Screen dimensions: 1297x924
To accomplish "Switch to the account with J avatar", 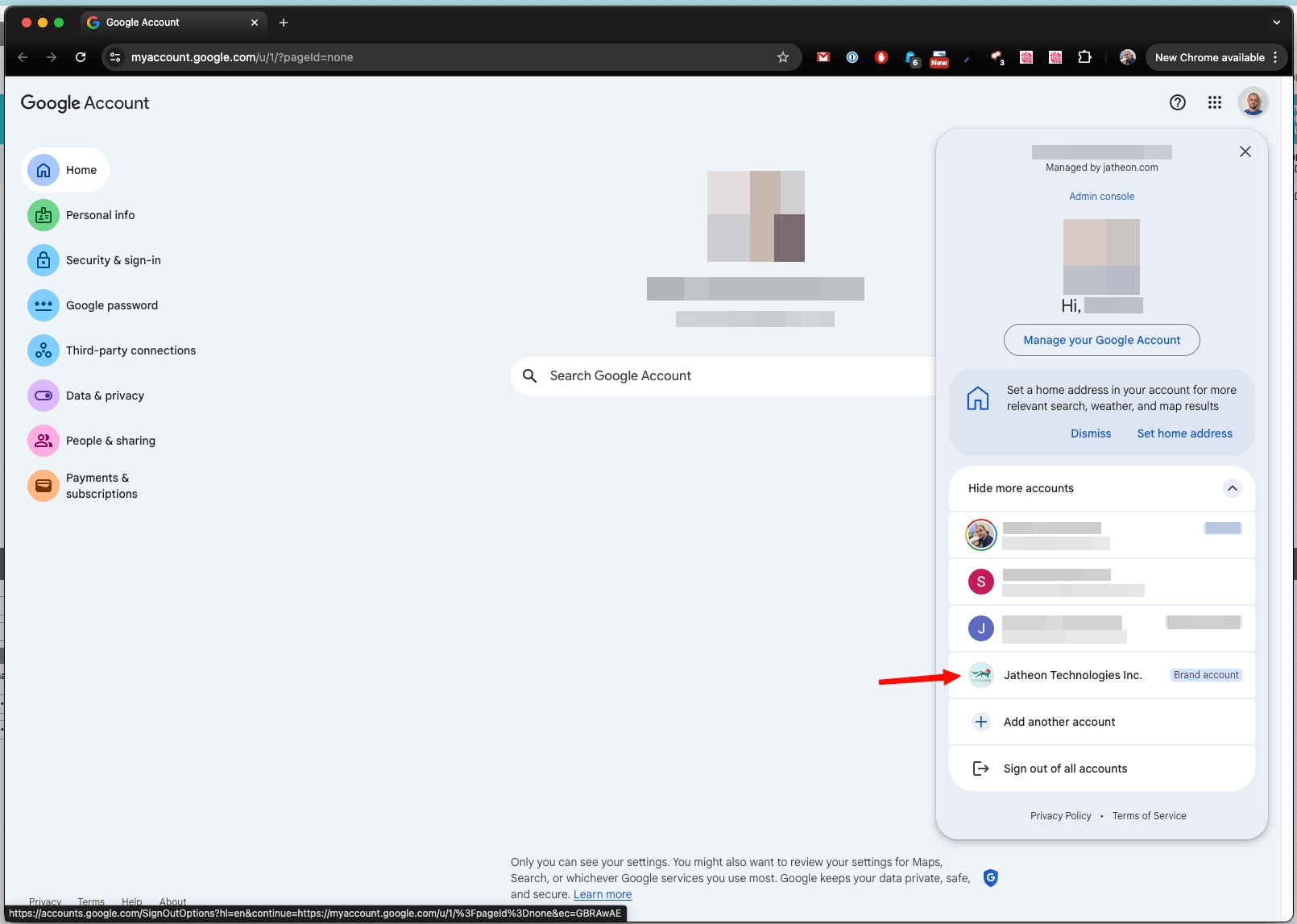I will click(1101, 628).
